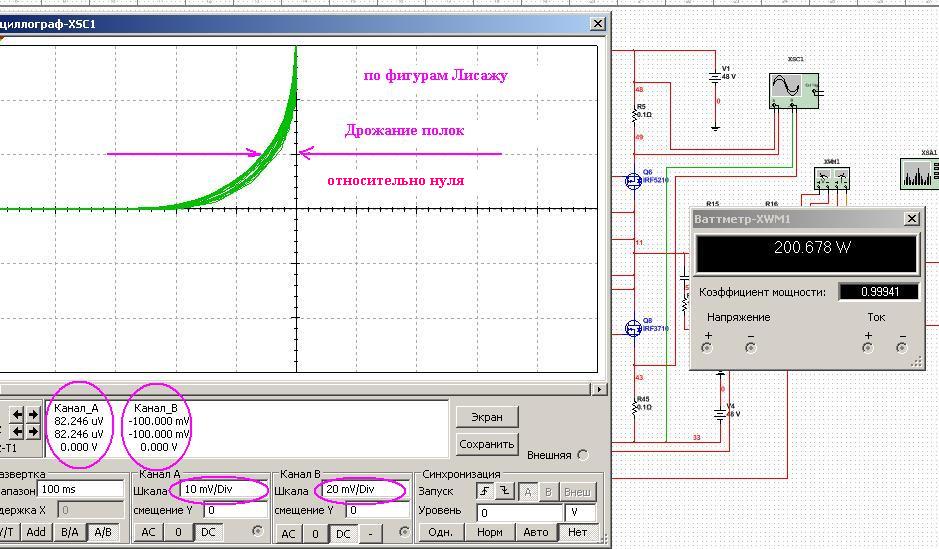
Task: Select the XWM1 wattmeter instrument in the schematic
Action: click(831, 178)
